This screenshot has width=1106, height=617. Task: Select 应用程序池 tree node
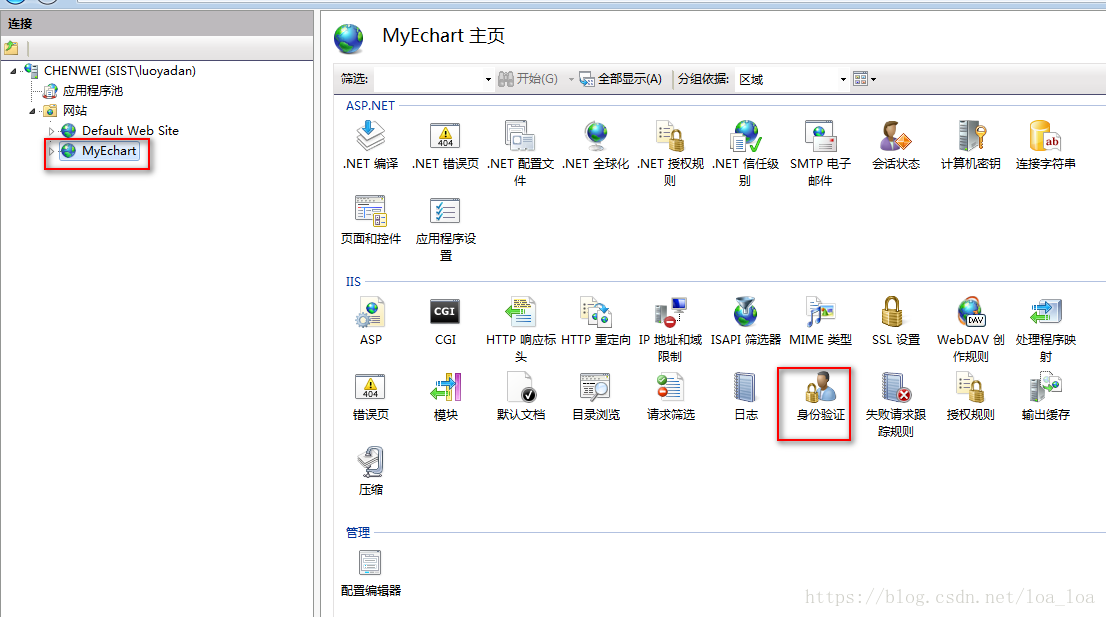92,90
